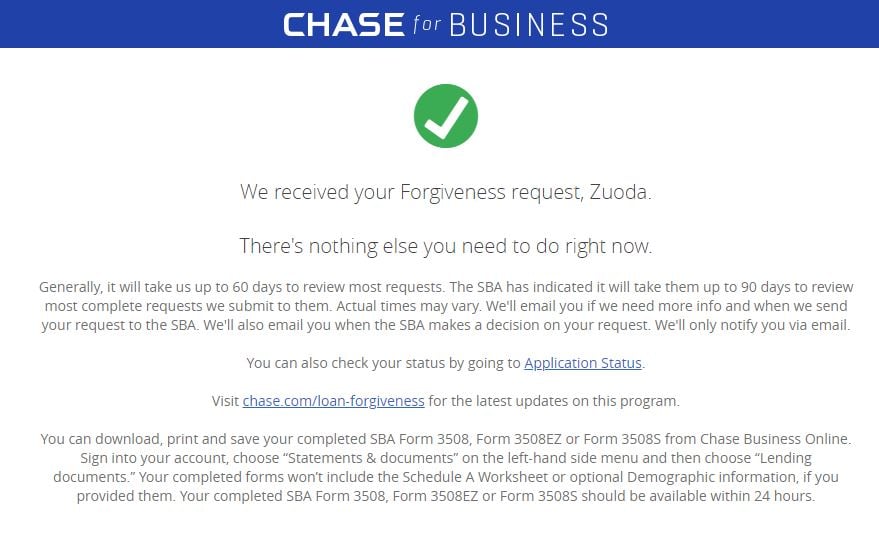Click the word BUSINESS in the header
The height and width of the screenshot is (533, 879).
tap(528, 24)
